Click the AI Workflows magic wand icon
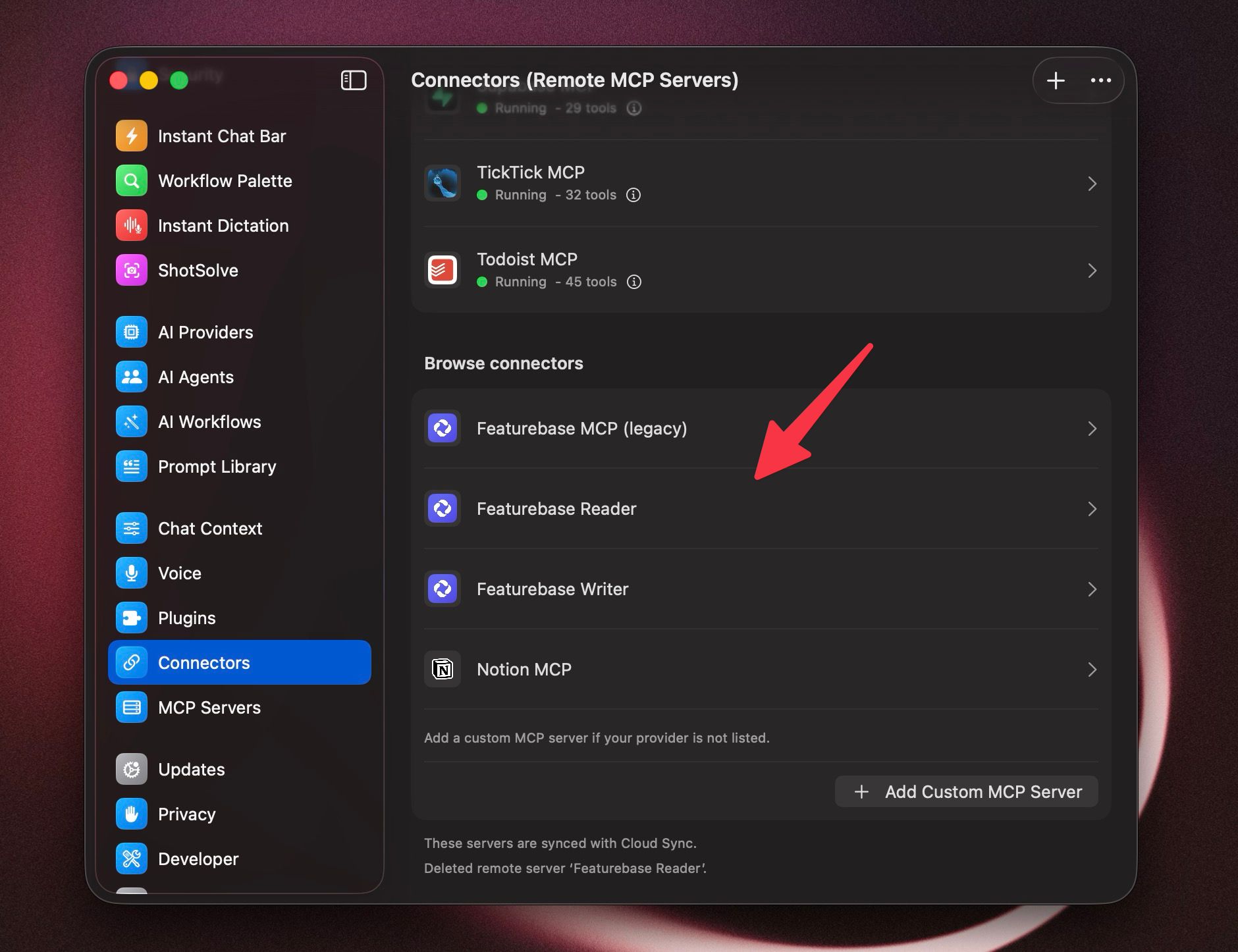This screenshot has width=1238, height=952. click(132, 422)
